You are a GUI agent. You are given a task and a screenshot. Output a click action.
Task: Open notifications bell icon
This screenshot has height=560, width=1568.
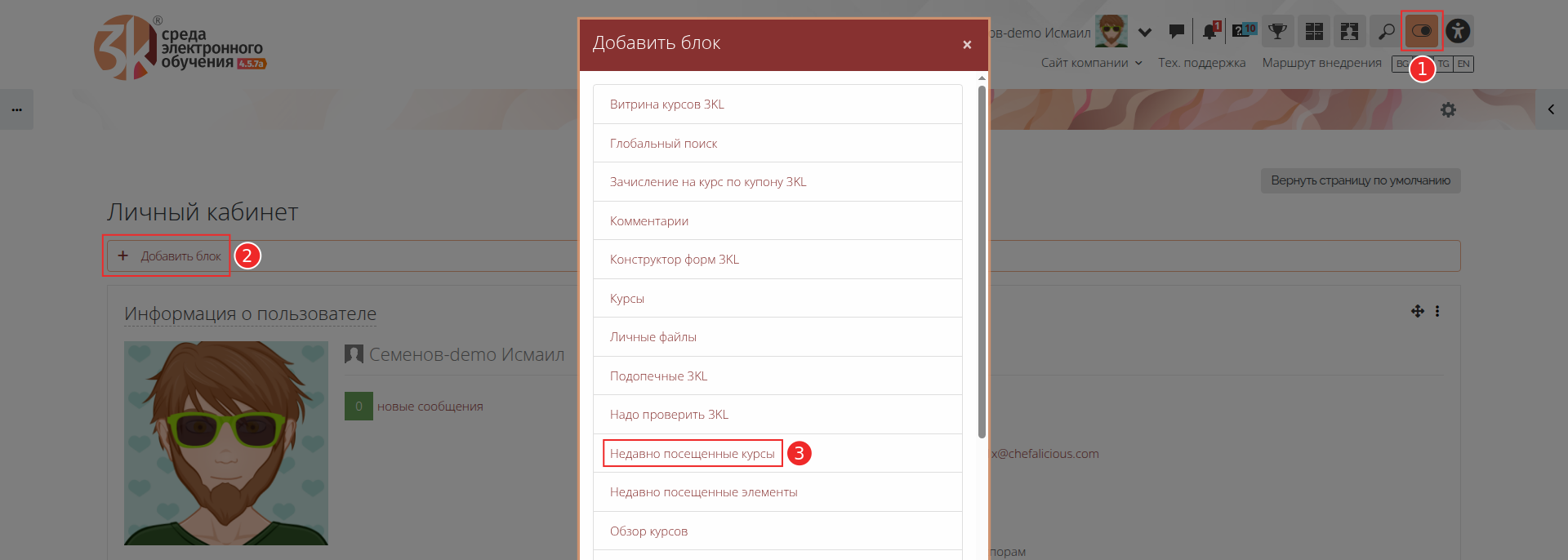1209,31
